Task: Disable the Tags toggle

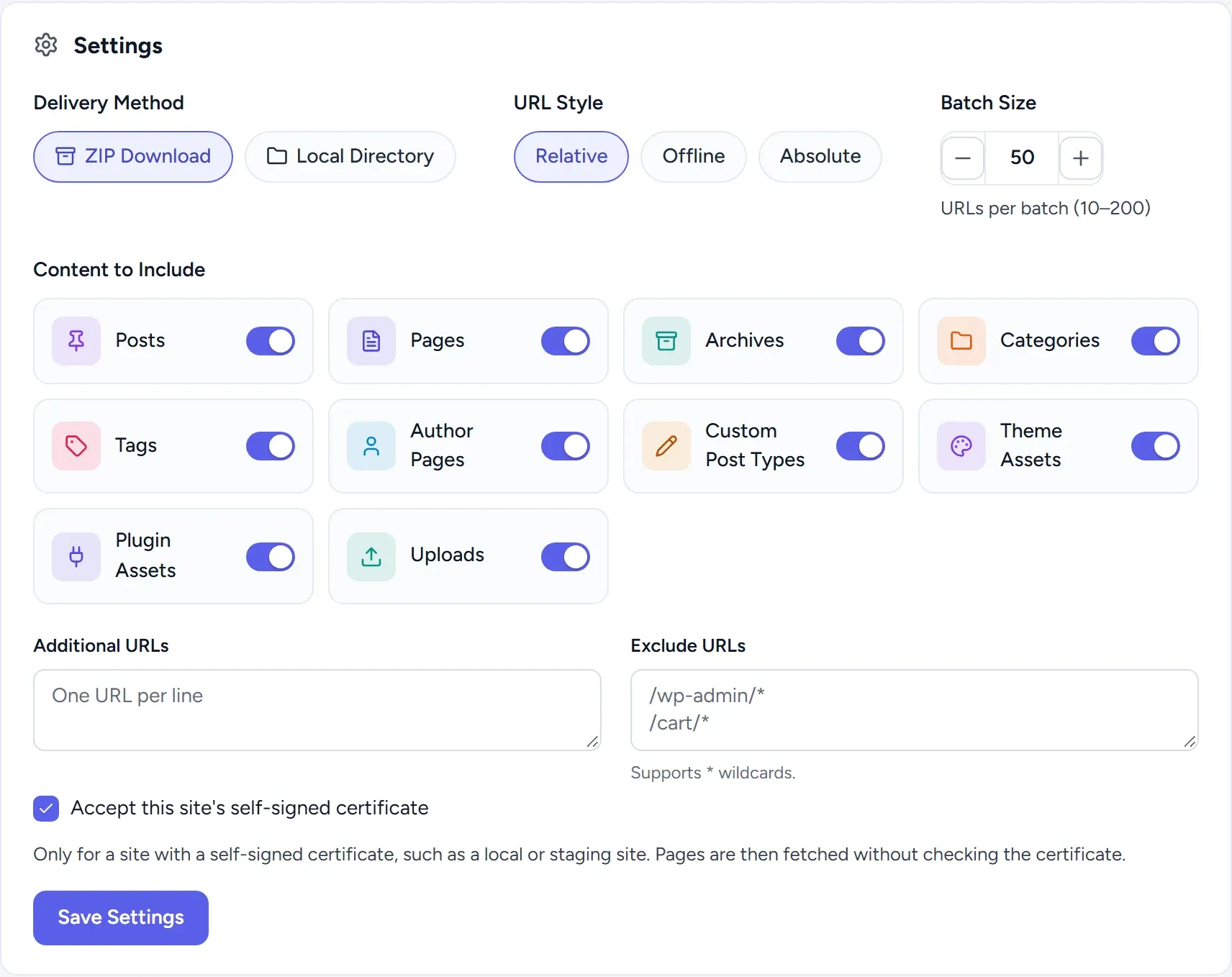Action: (x=271, y=446)
